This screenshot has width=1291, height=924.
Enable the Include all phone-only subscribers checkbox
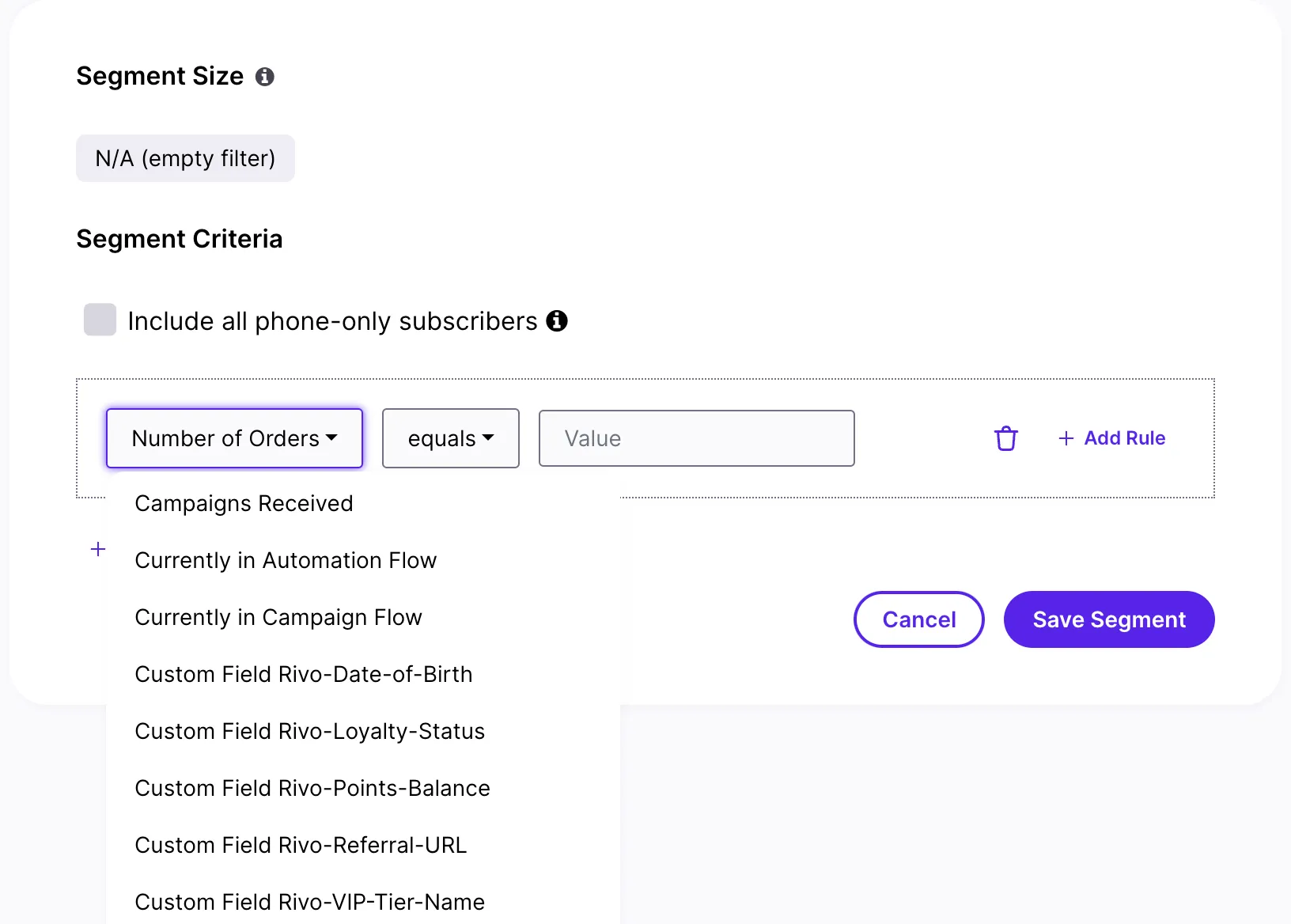tap(100, 320)
